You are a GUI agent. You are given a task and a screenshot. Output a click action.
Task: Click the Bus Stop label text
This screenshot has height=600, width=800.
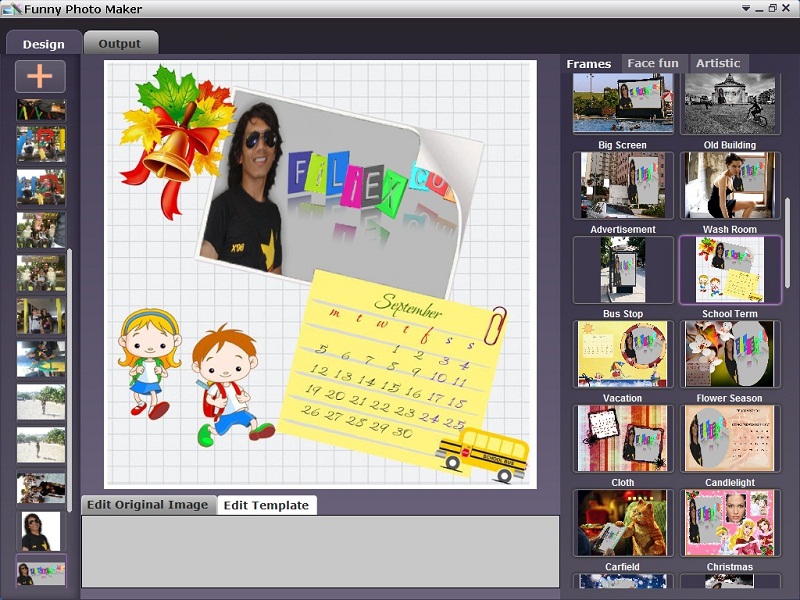click(622, 314)
